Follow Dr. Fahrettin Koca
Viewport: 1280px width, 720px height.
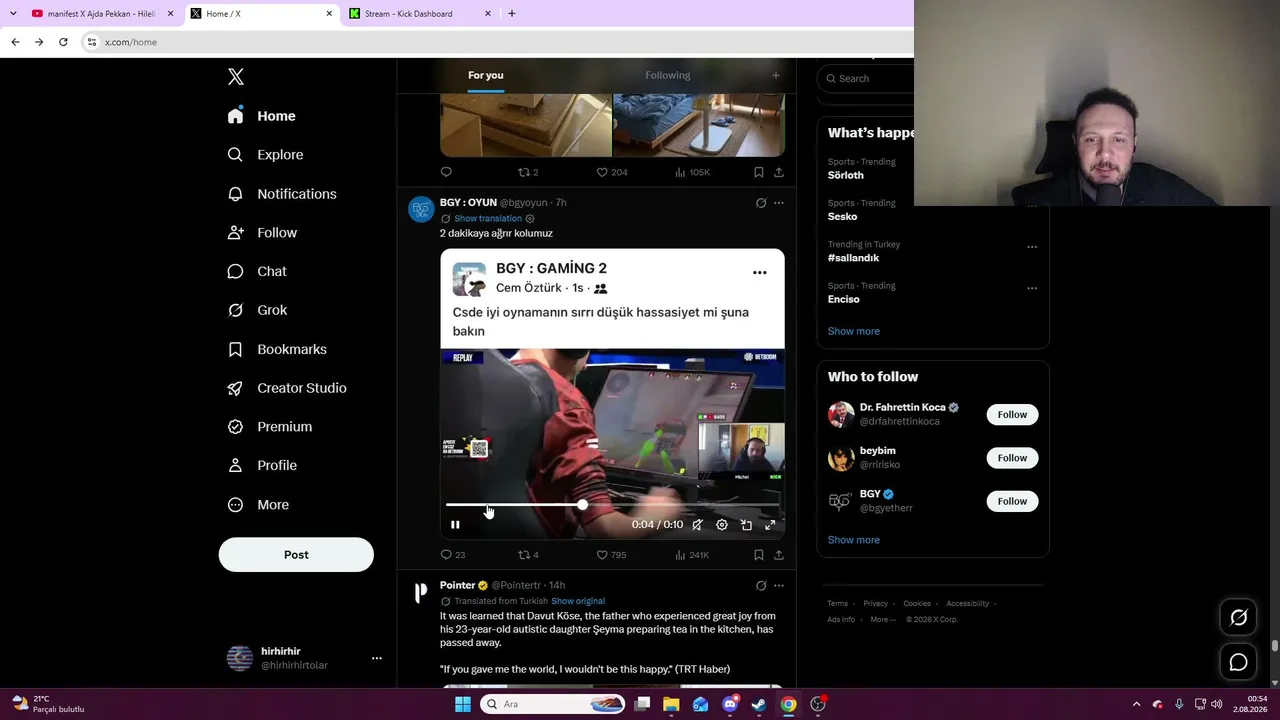(1012, 415)
